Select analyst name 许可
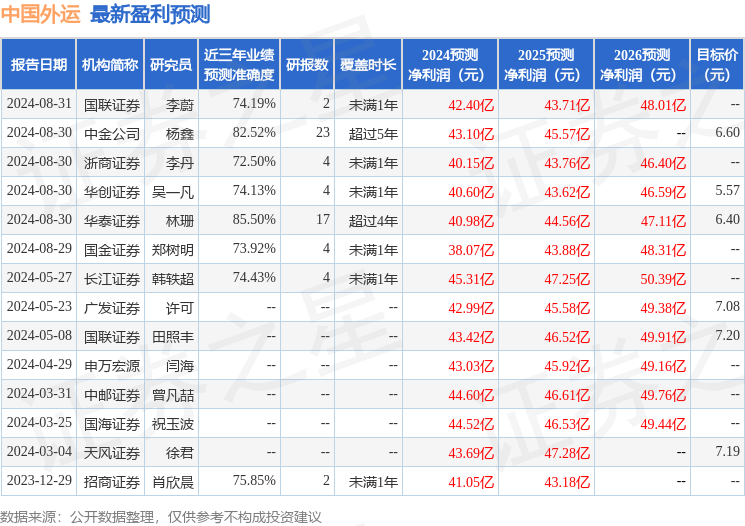Image resolution: width=745 pixels, height=526 pixels. coord(180,307)
